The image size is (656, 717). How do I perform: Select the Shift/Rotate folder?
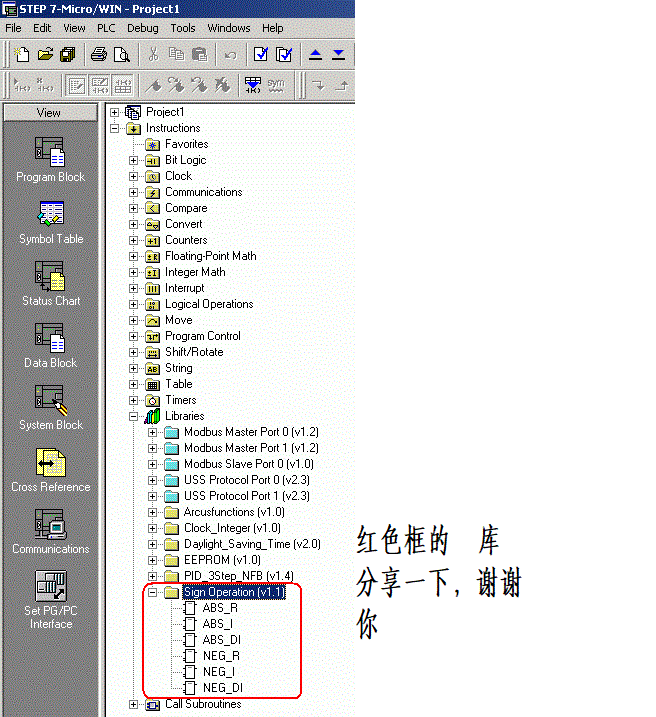coord(194,353)
